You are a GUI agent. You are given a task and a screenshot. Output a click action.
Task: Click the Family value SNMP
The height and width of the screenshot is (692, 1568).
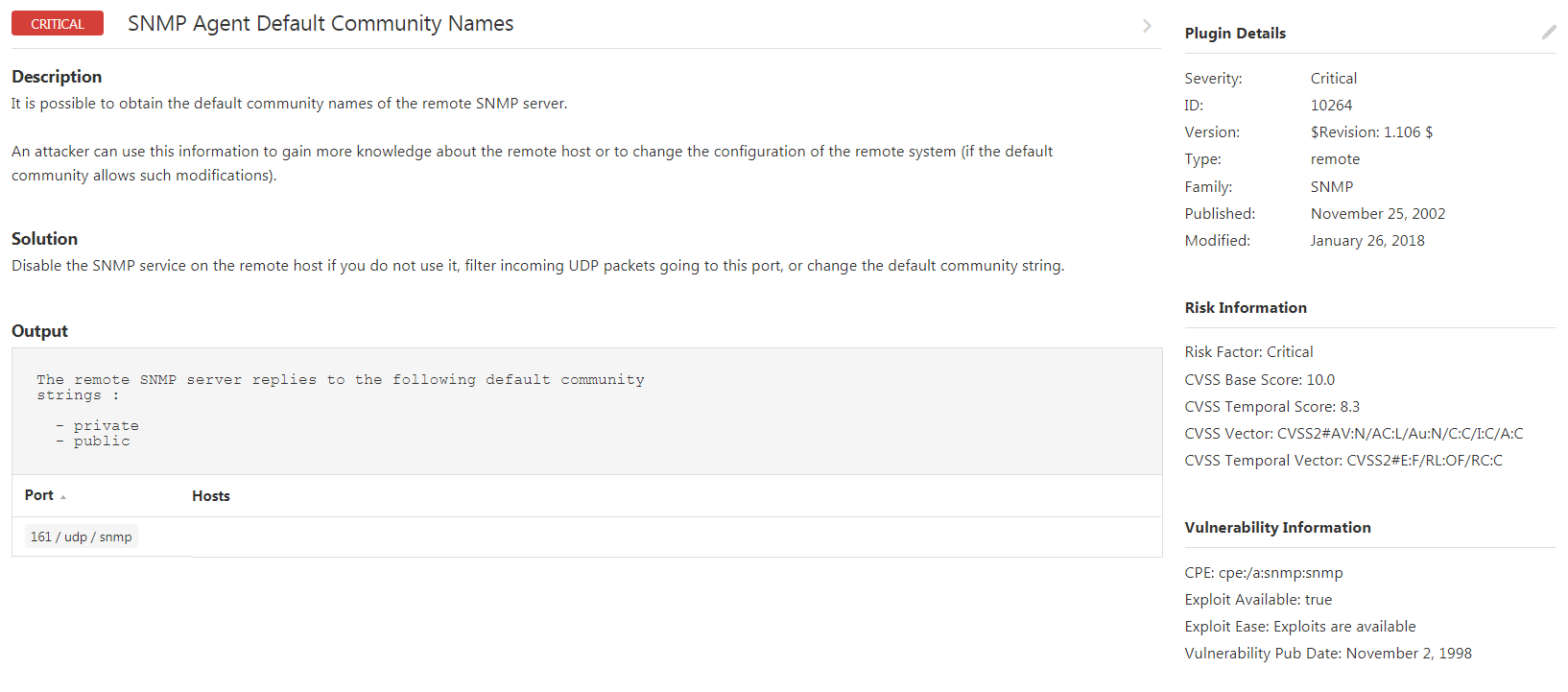[1332, 187]
